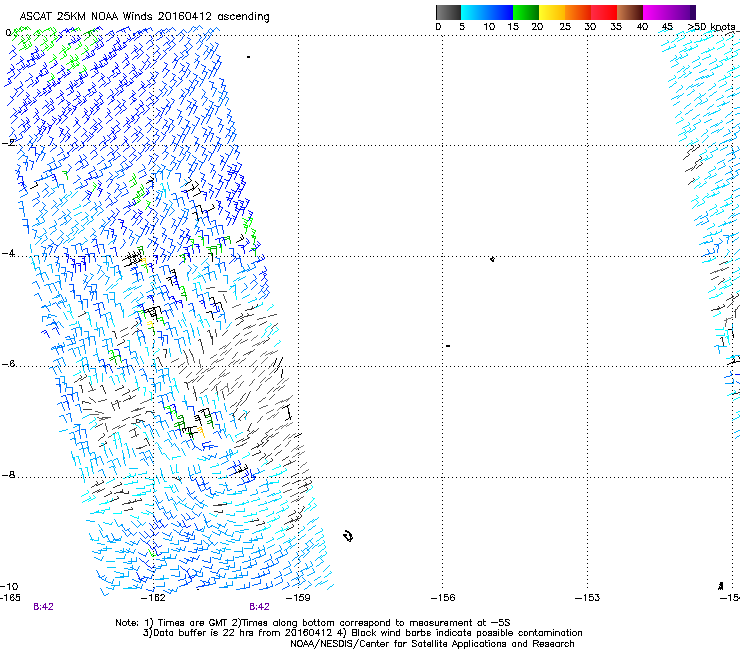Click the '20' label under the color bar
740x650 pixels.
pyautogui.click(x=537, y=27)
